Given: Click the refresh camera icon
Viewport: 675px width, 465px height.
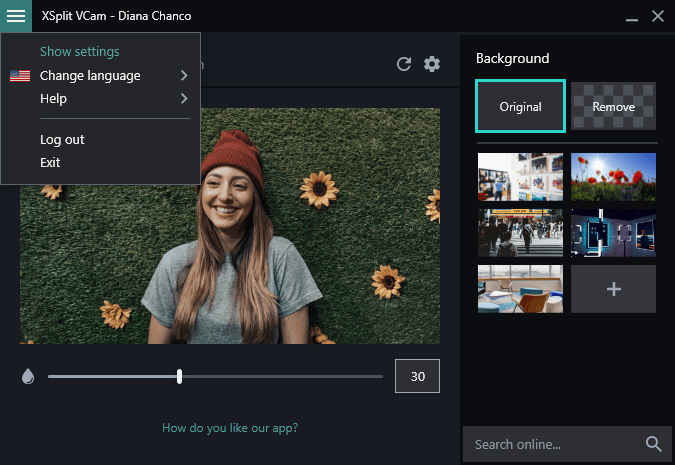Looking at the screenshot, I should 404,64.
